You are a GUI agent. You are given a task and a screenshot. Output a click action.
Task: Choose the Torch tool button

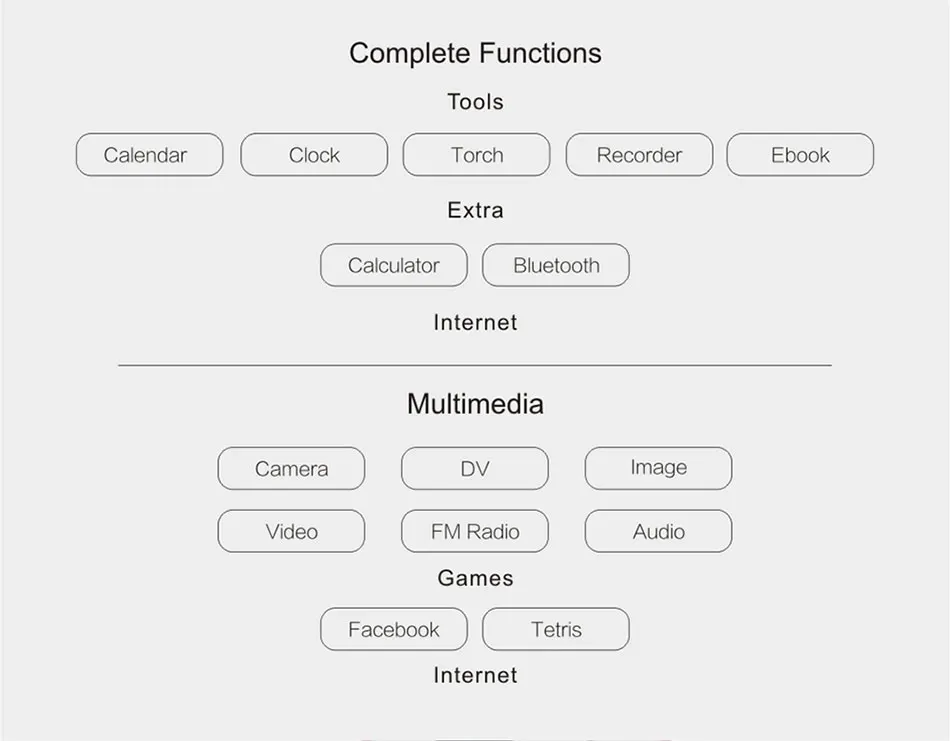[477, 155]
